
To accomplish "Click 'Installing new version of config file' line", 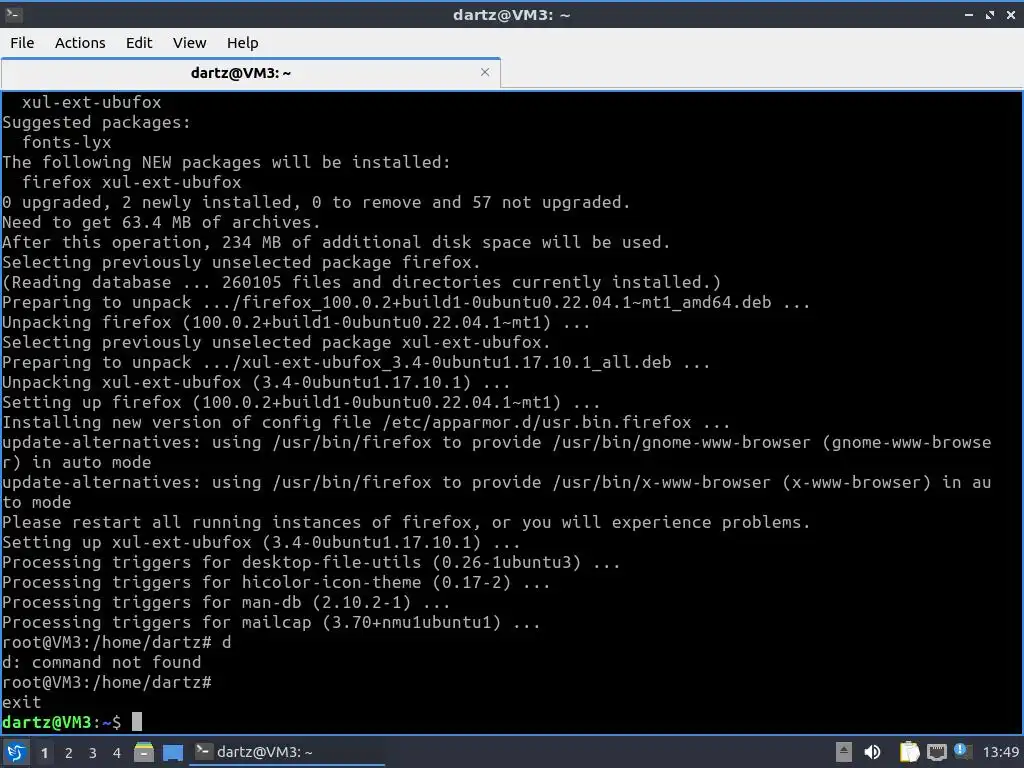I will 366,423.
